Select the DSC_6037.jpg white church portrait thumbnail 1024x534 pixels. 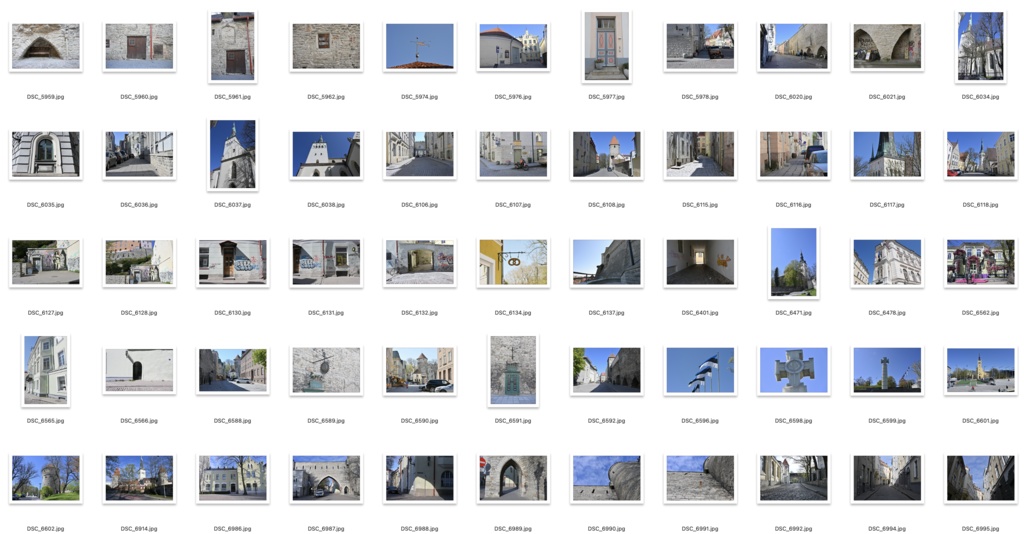pyautogui.click(x=232, y=155)
